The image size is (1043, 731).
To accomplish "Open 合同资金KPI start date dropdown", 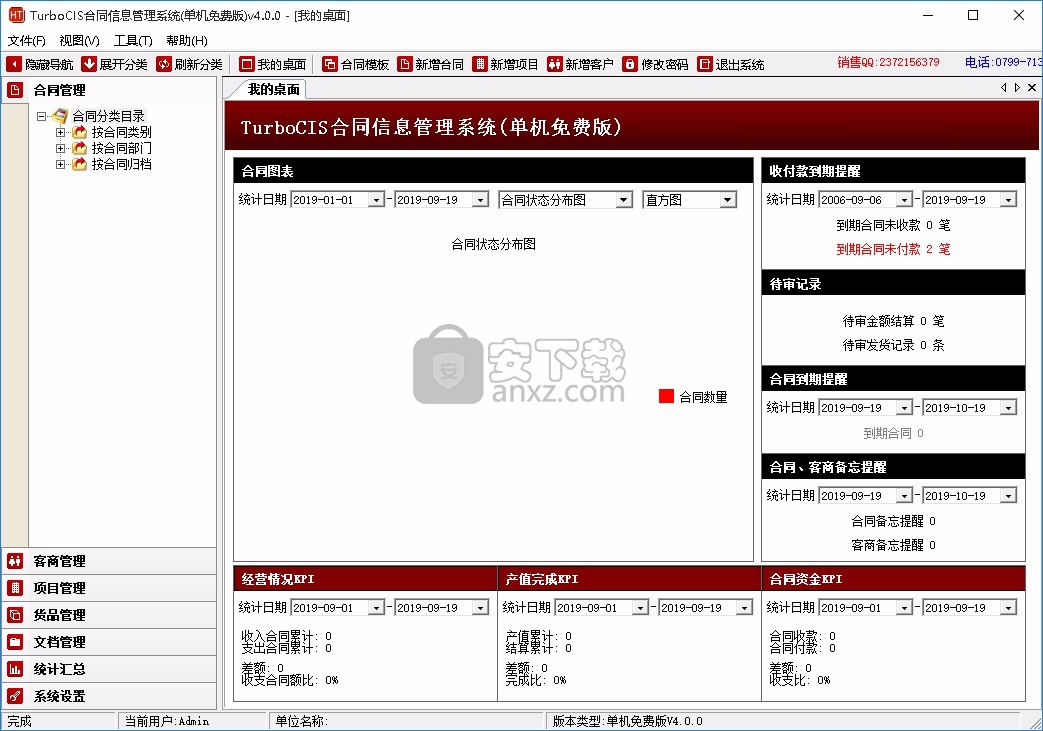I will point(904,607).
